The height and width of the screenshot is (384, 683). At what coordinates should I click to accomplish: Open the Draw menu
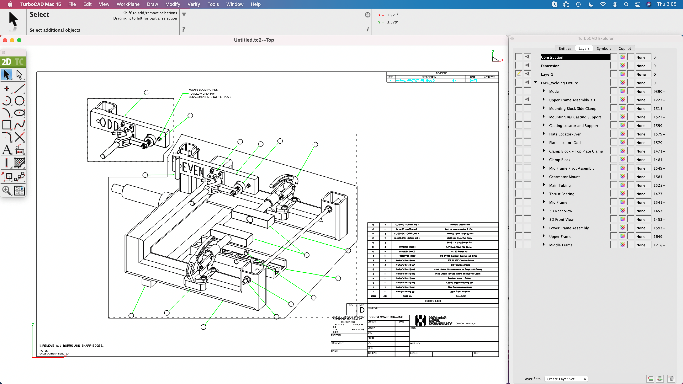click(152, 4)
